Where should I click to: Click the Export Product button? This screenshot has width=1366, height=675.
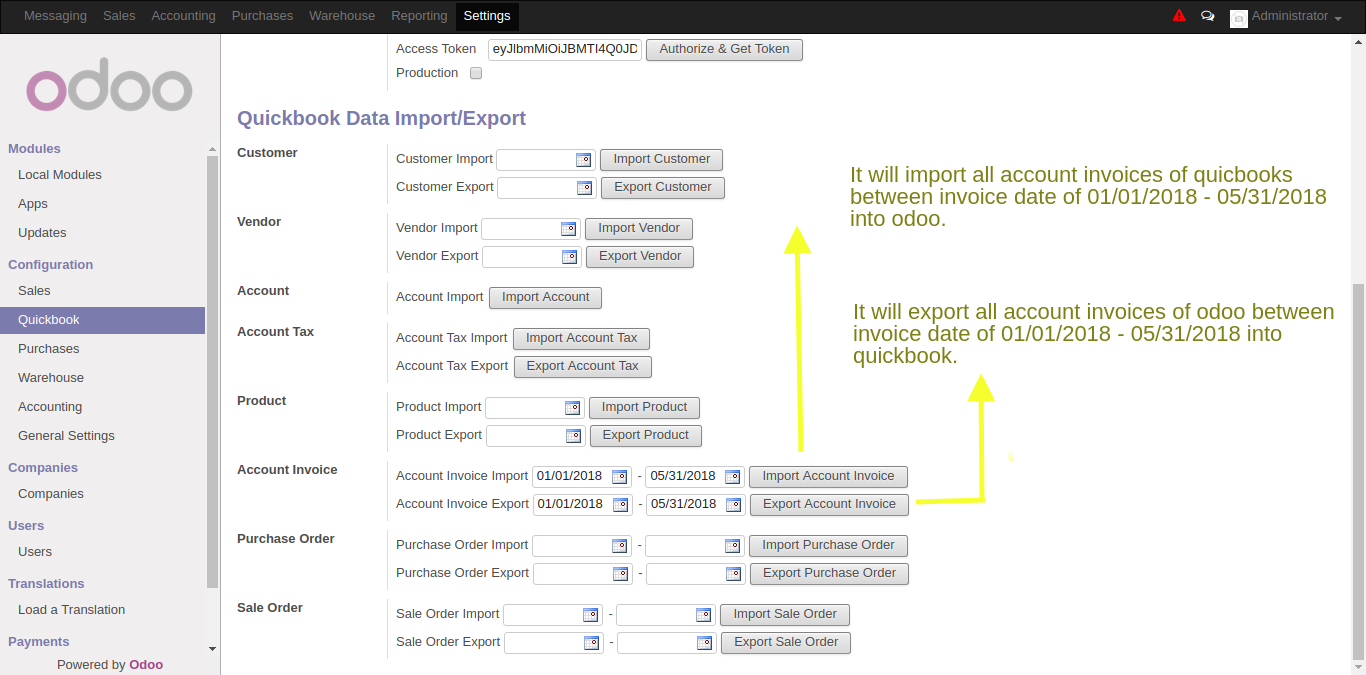646,436
